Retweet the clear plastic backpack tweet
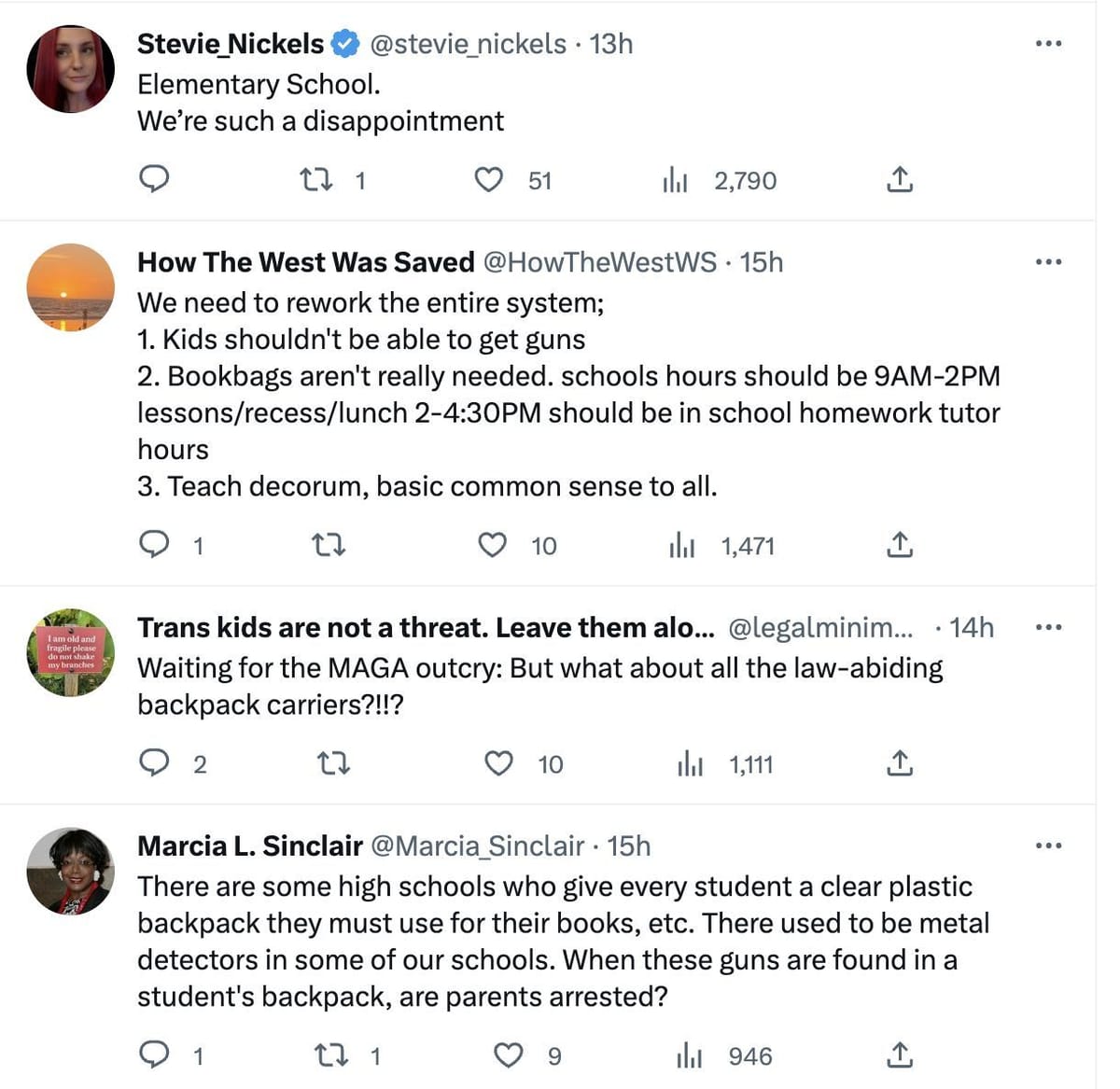 [x=331, y=1056]
